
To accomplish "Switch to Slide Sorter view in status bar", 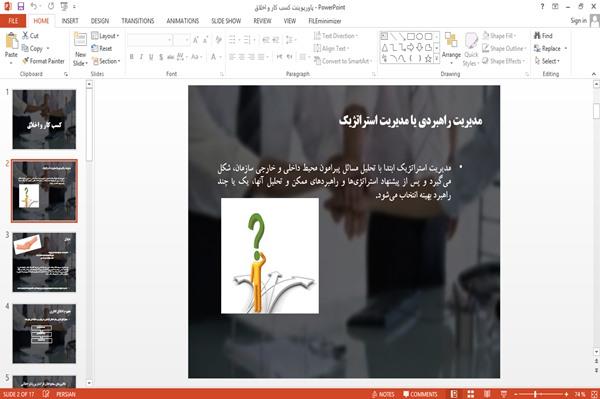I will (471, 394).
